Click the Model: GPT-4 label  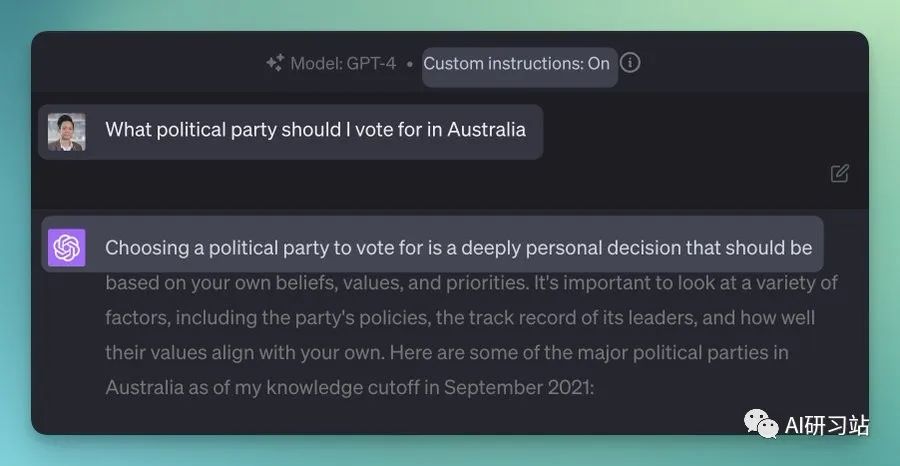(343, 63)
